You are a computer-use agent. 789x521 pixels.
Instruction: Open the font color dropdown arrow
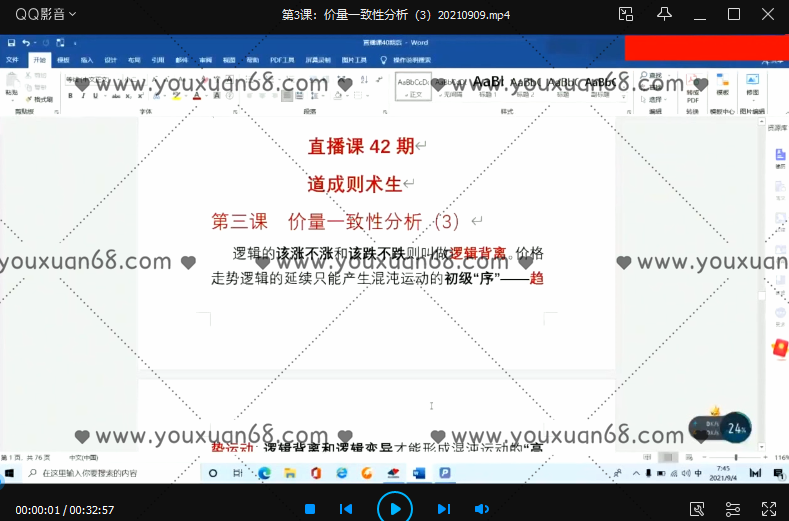(x=205, y=96)
